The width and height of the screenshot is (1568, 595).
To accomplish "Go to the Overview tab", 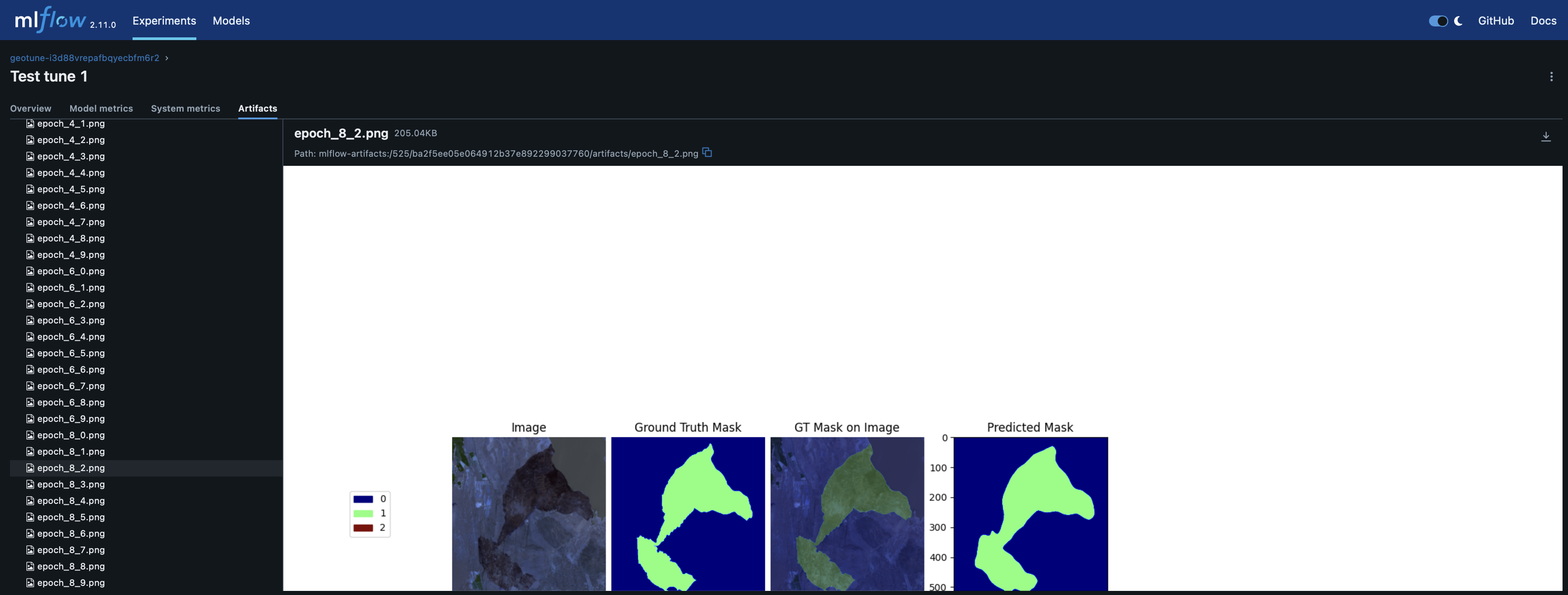I will tap(31, 108).
